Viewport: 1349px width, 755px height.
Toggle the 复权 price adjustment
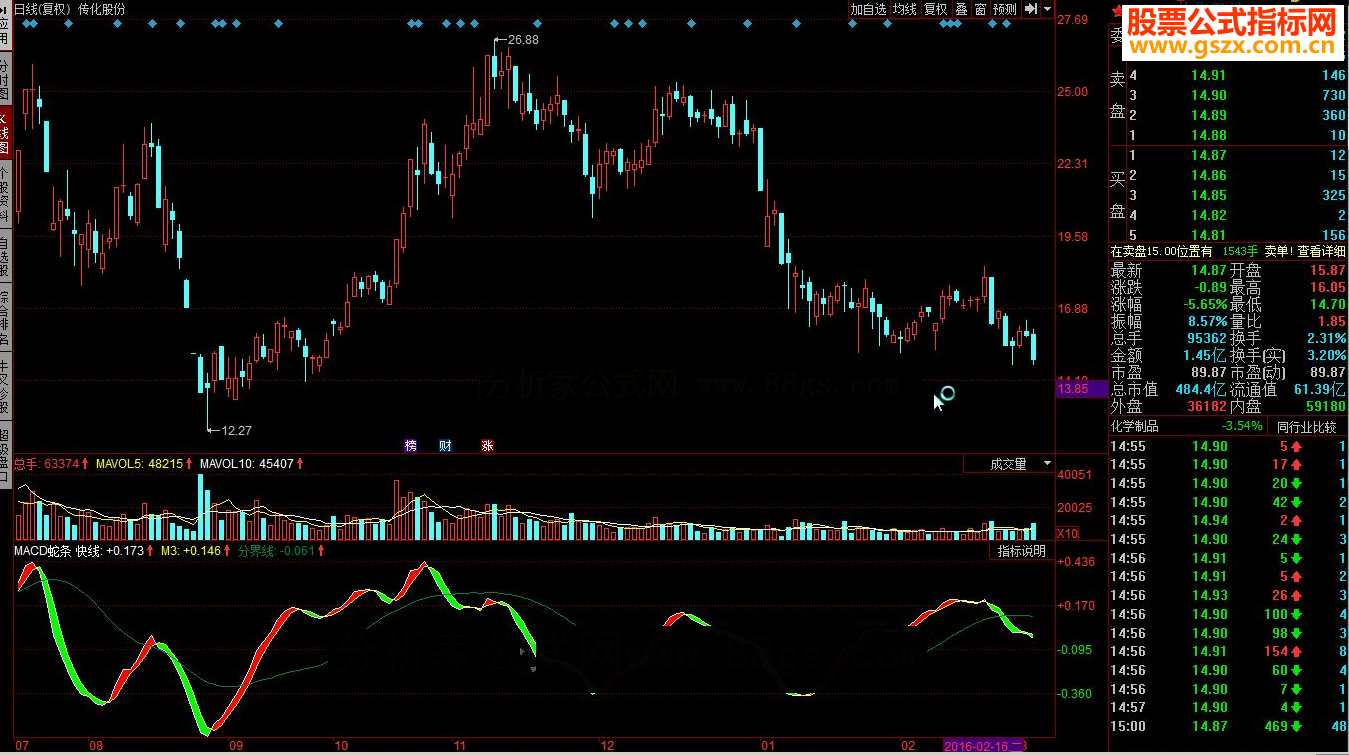pyautogui.click(x=935, y=9)
